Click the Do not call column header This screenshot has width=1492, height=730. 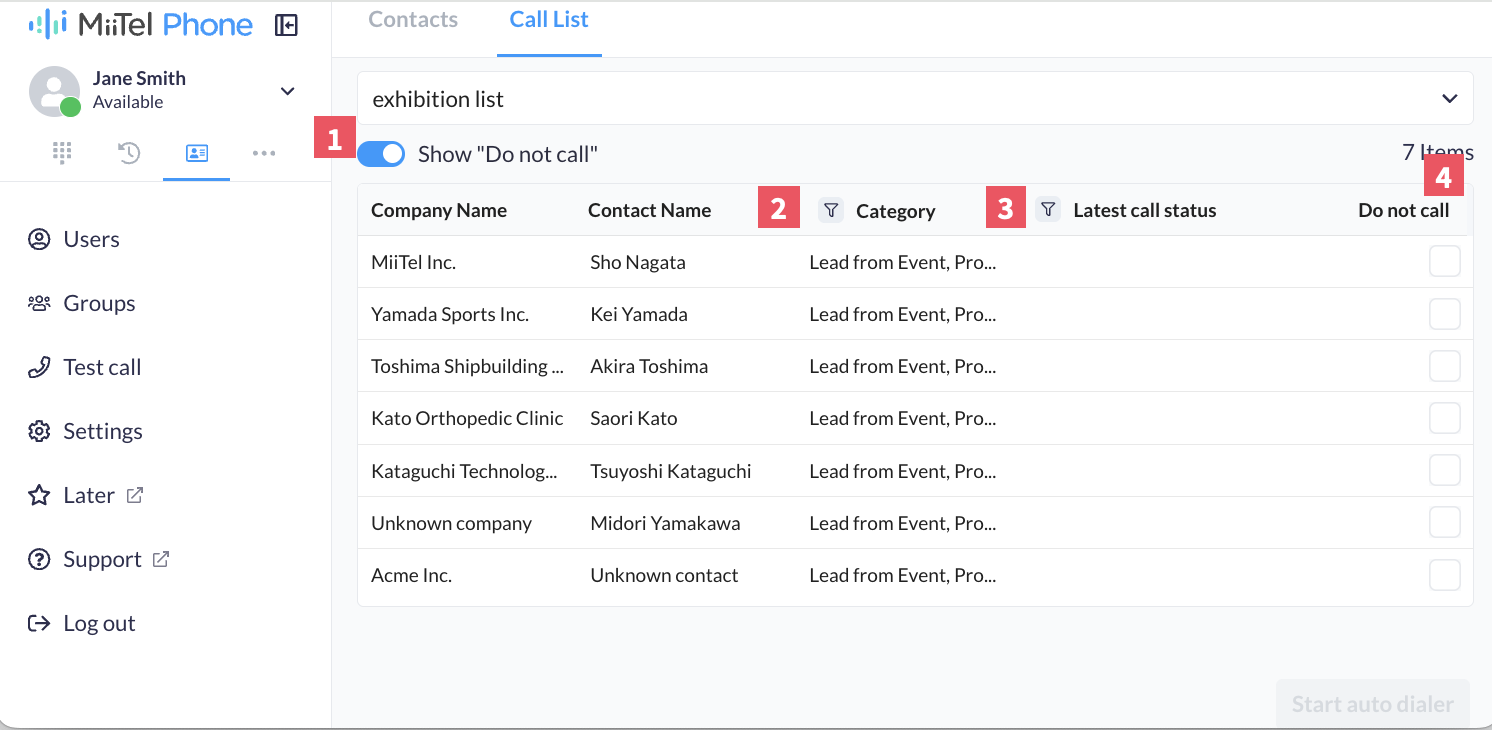click(1403, 210)
